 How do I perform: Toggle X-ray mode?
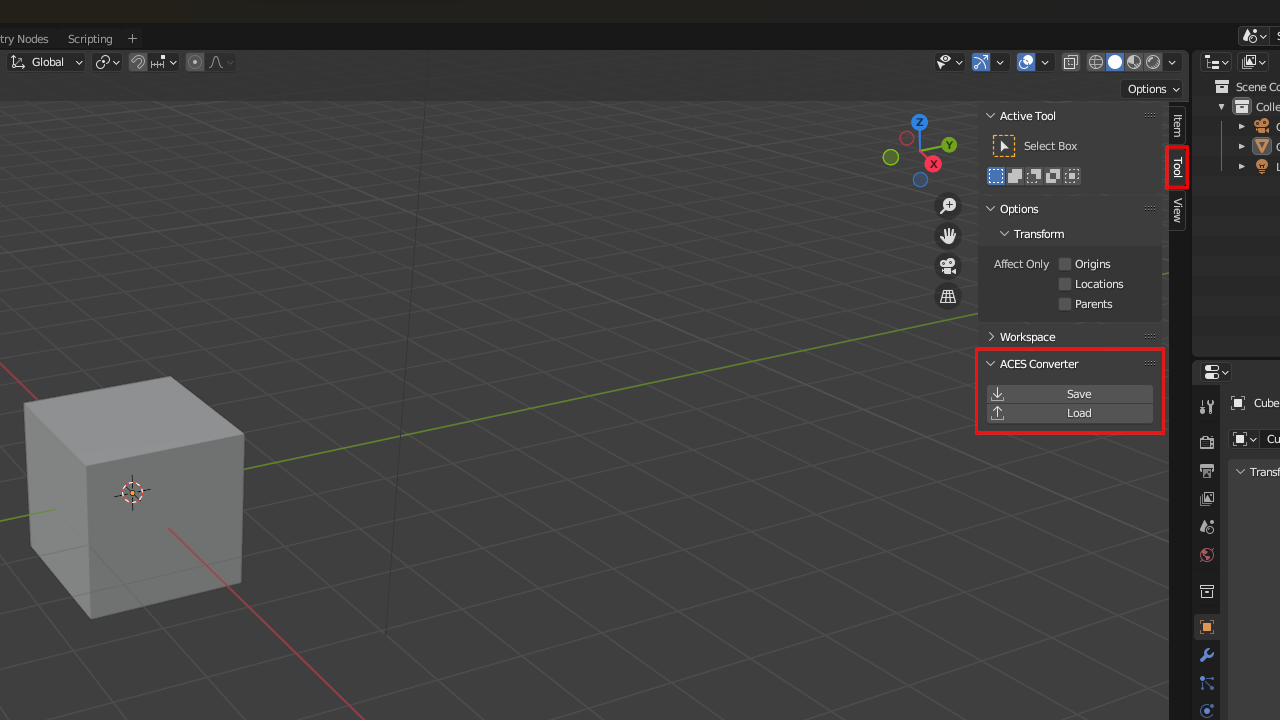tap(1071, 62)
